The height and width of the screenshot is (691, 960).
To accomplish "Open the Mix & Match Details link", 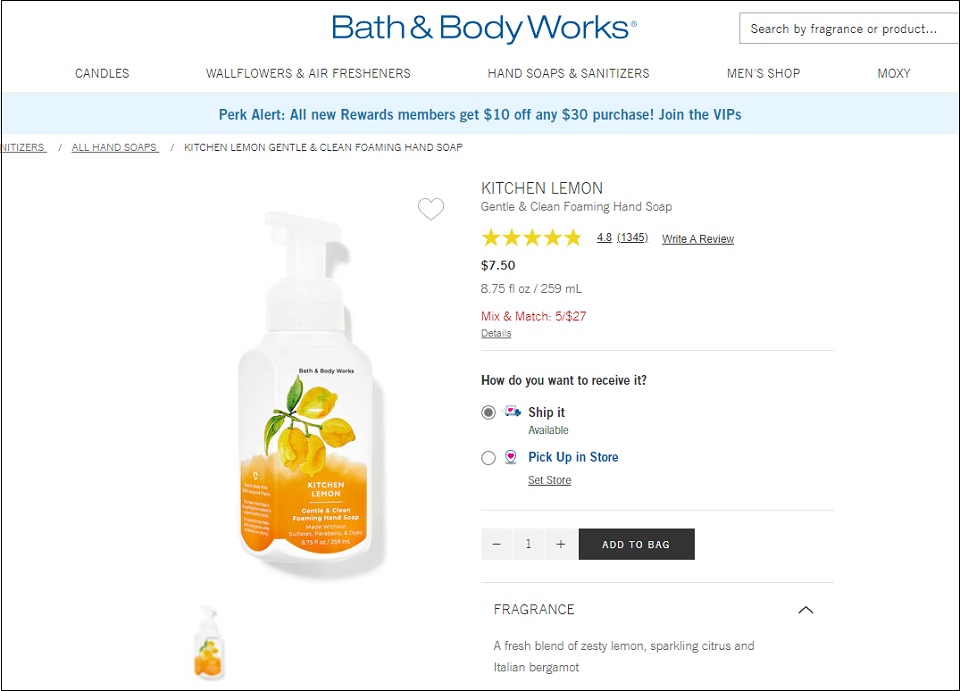I will [x=496, y=334].
